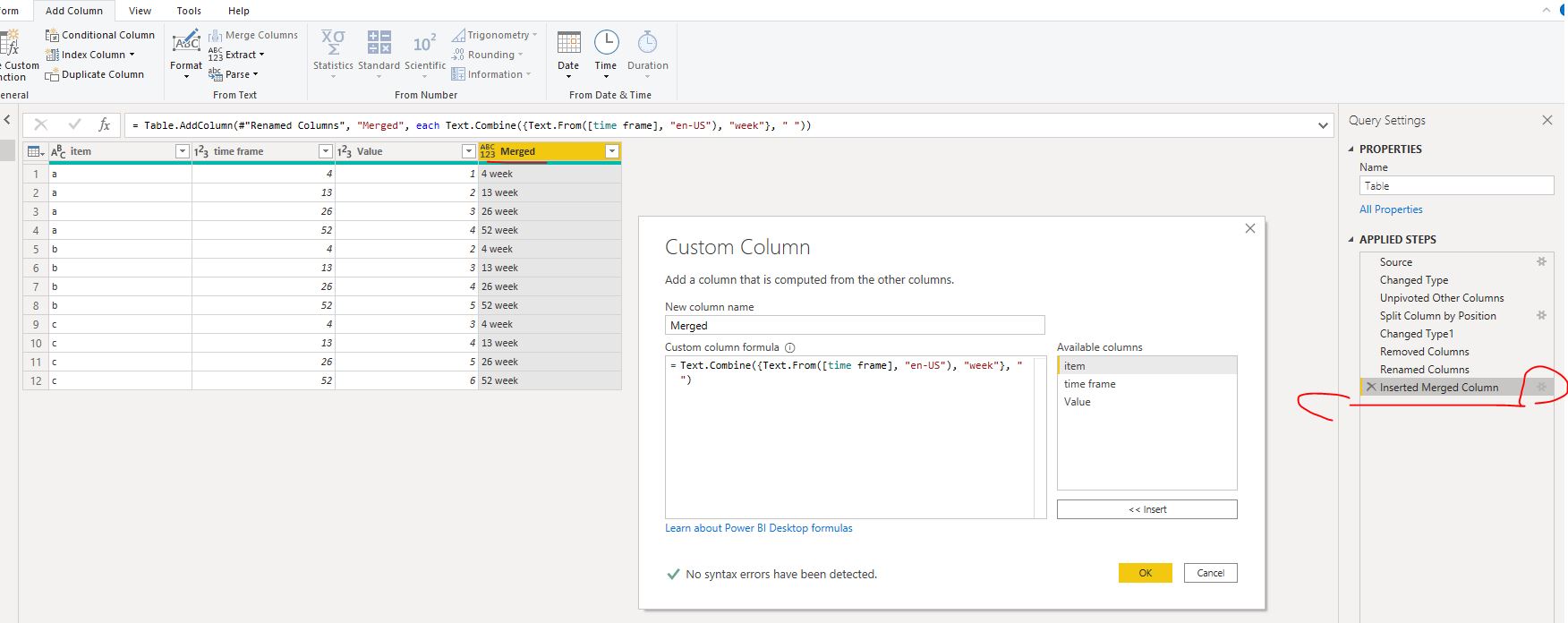Expand the Queries pane chevron
The width and height of the screenshot is (1568, 623).
(7, 120)
